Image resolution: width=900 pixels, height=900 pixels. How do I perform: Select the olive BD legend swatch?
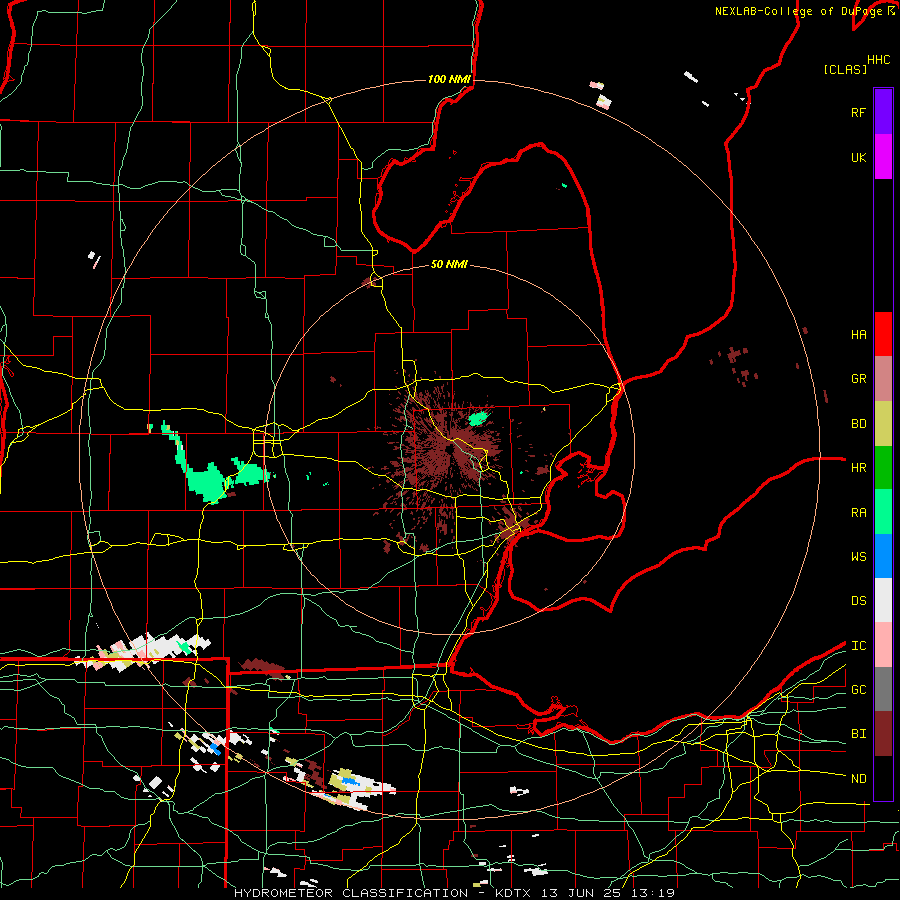point(883,424)
